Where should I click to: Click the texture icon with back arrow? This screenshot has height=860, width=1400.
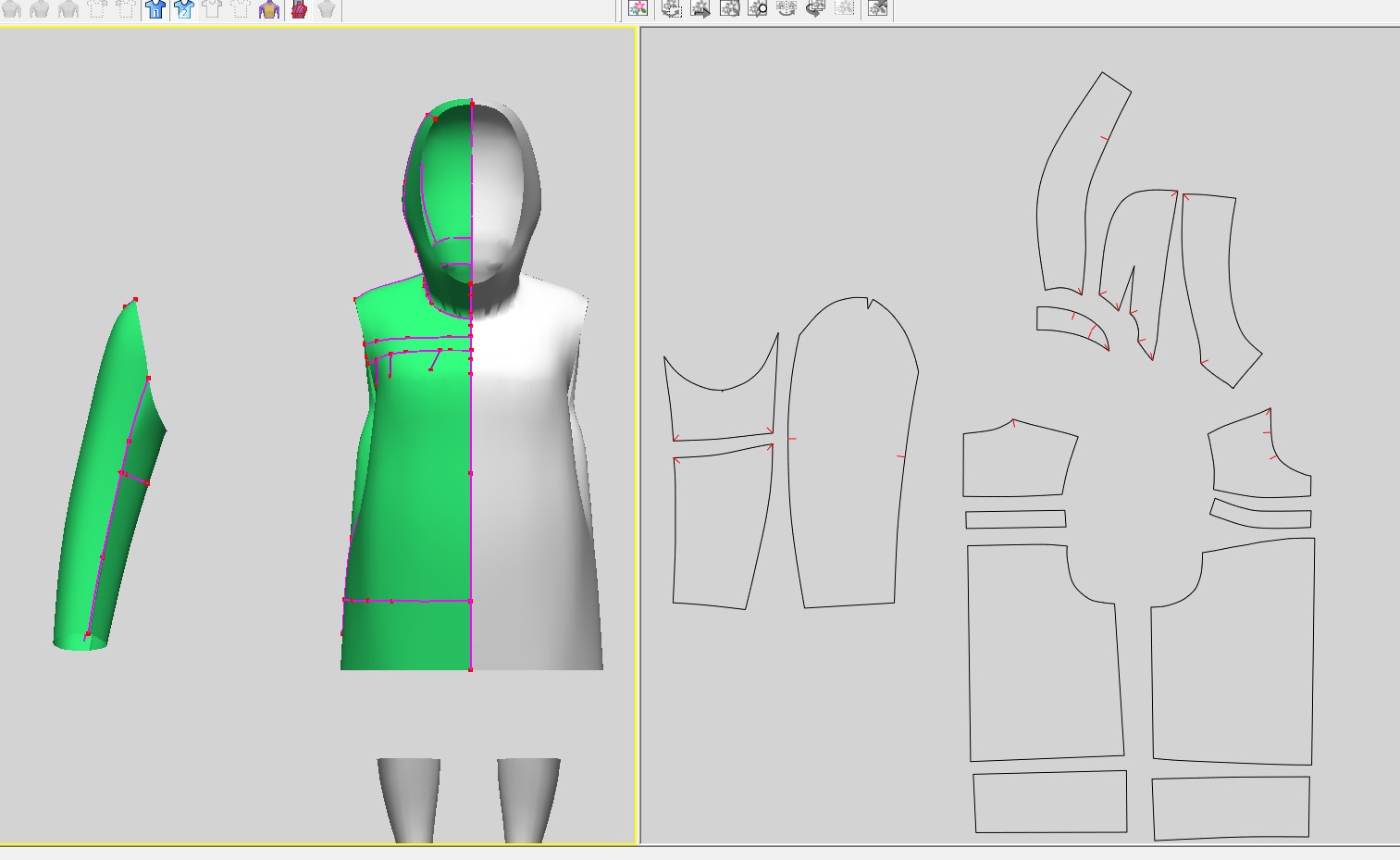(815, 8)
